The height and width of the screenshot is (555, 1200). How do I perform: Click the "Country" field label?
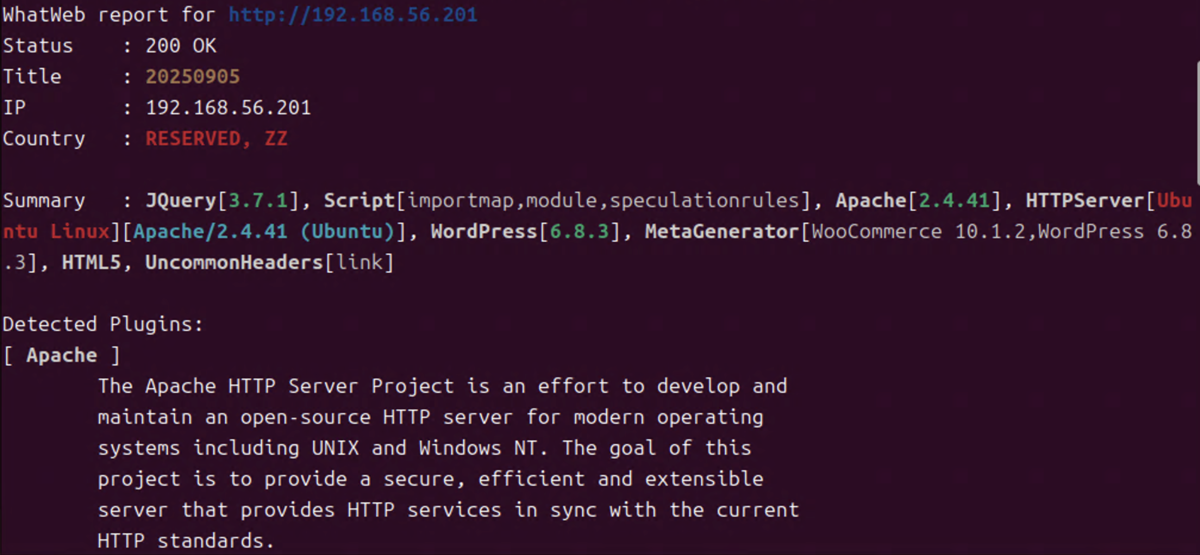(44, 139)
